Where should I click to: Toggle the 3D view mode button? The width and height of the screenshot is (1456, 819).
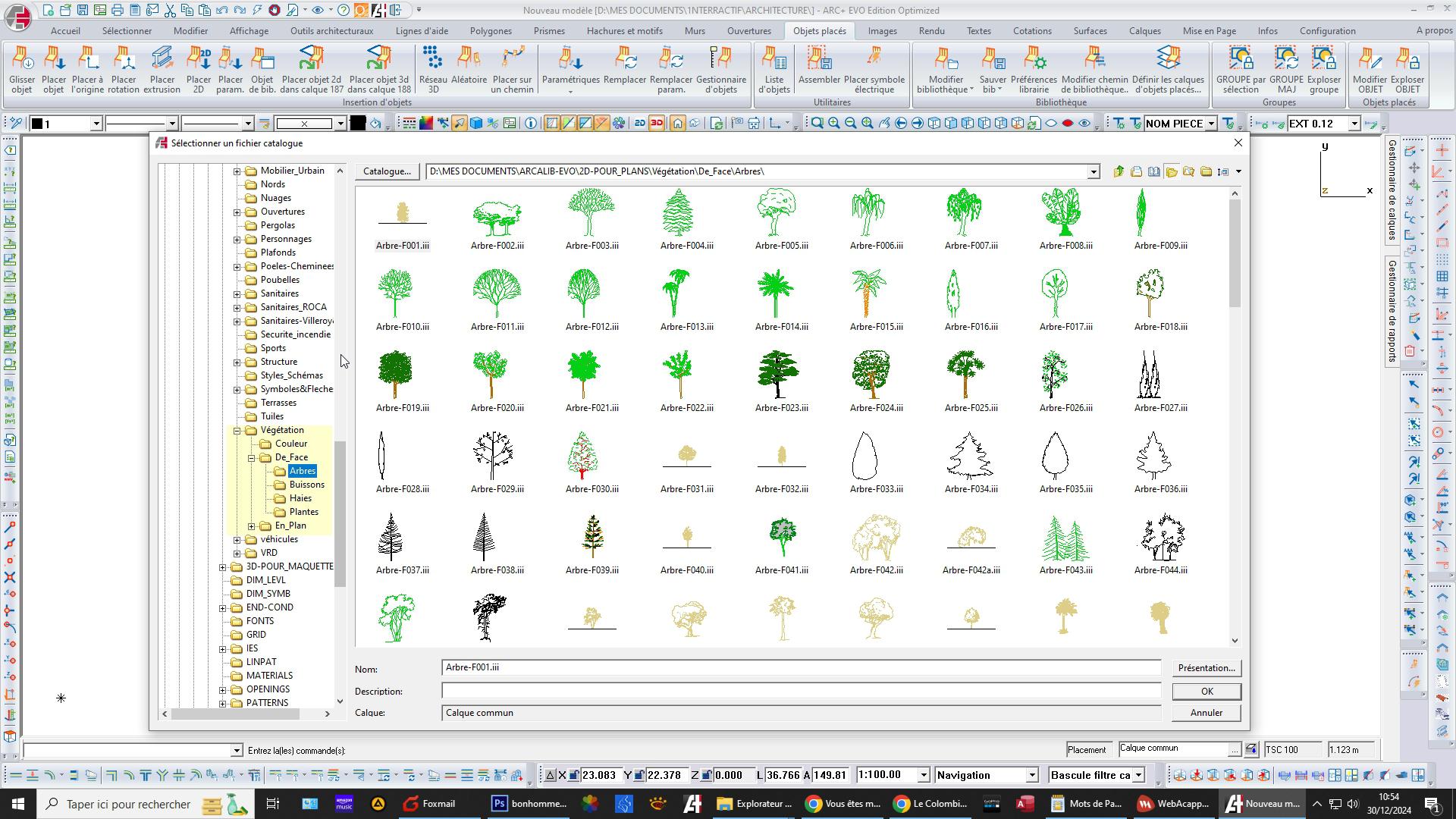tap(657, 124)
